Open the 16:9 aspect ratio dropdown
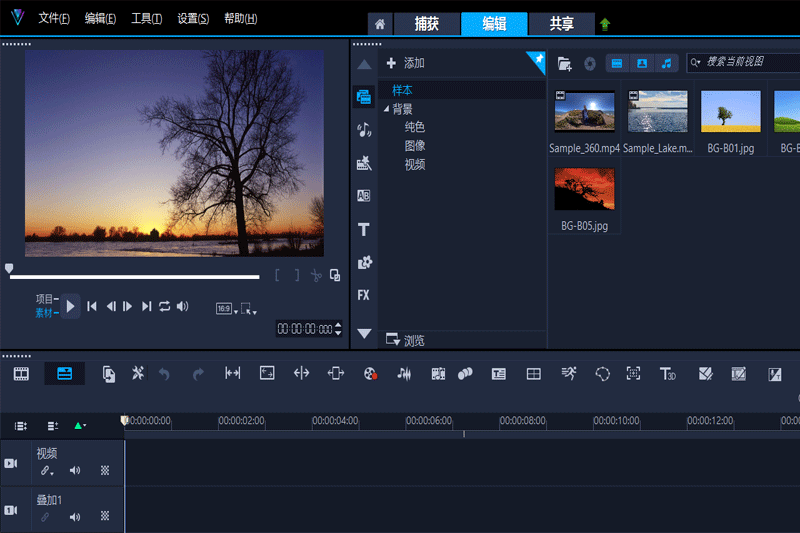The width and height of the screenshot is (800, 533). (226, 308)
